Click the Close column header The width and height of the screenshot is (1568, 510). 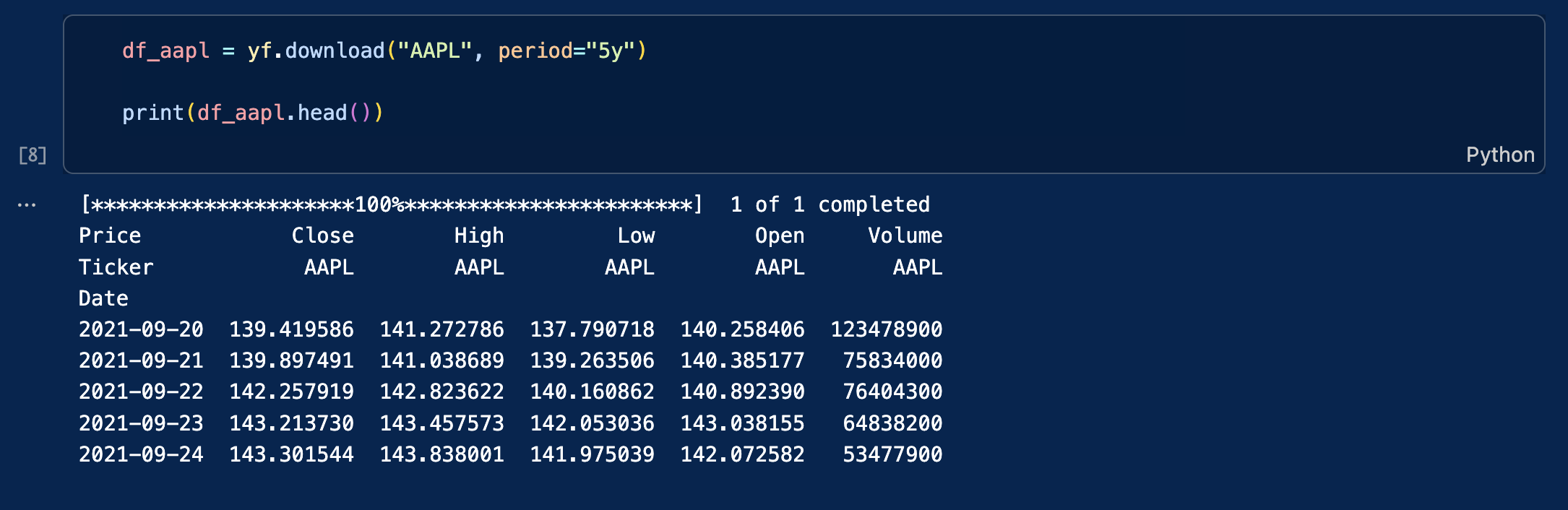(322, 236)
